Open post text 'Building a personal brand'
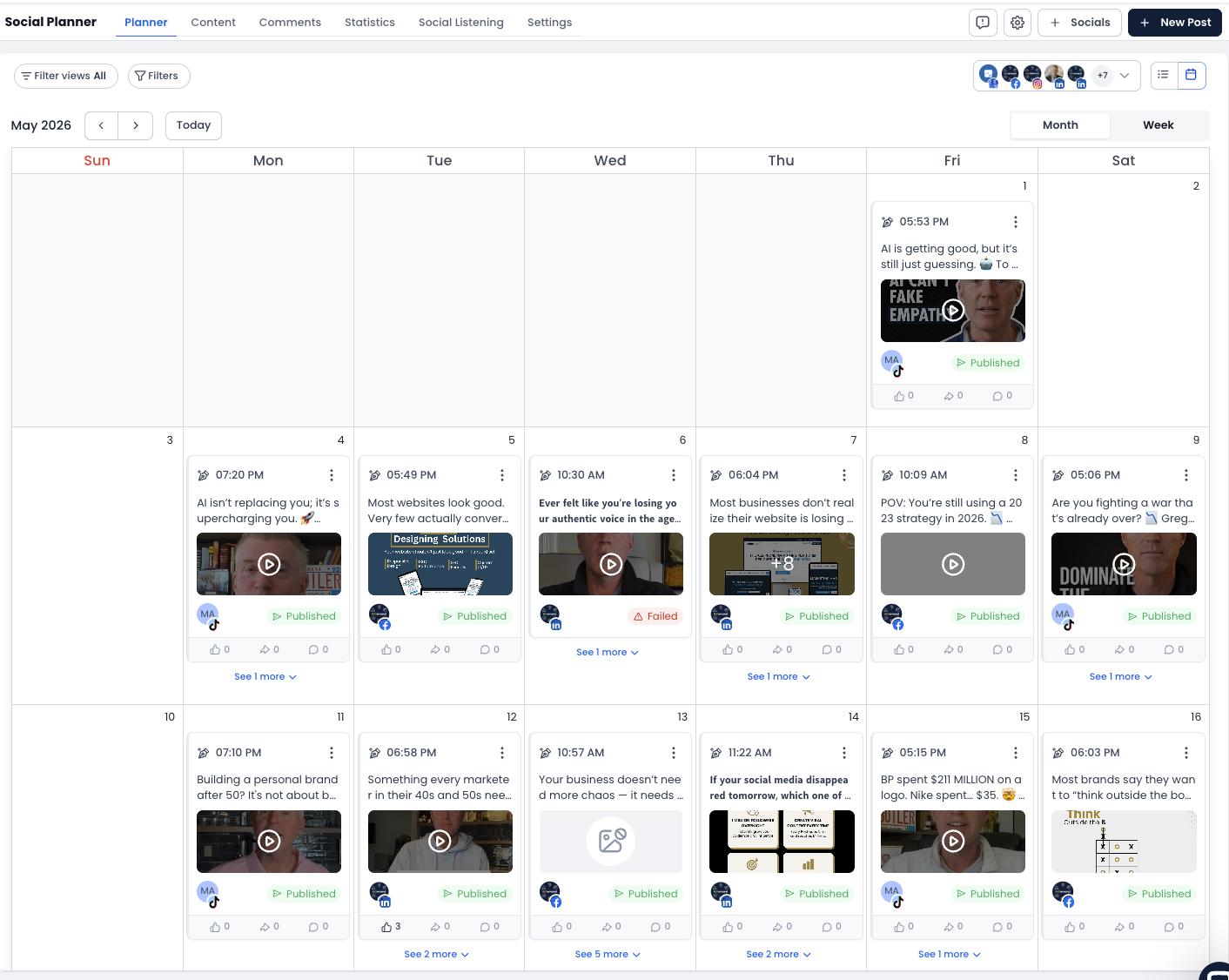 [x=268, y=788]
